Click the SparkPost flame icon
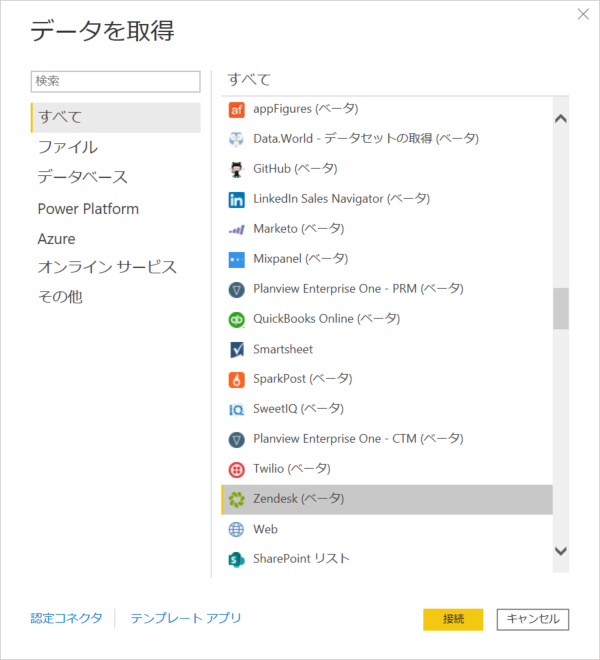 236,380
